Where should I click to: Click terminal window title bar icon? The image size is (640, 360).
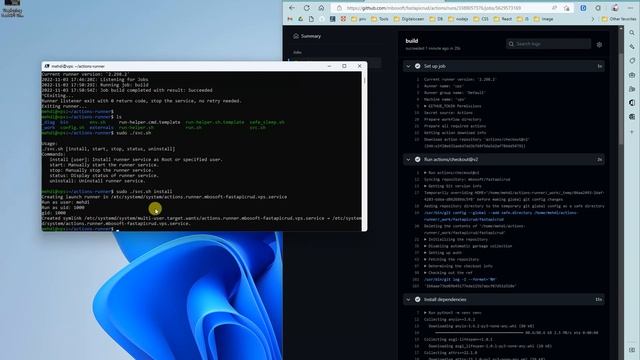47,66
